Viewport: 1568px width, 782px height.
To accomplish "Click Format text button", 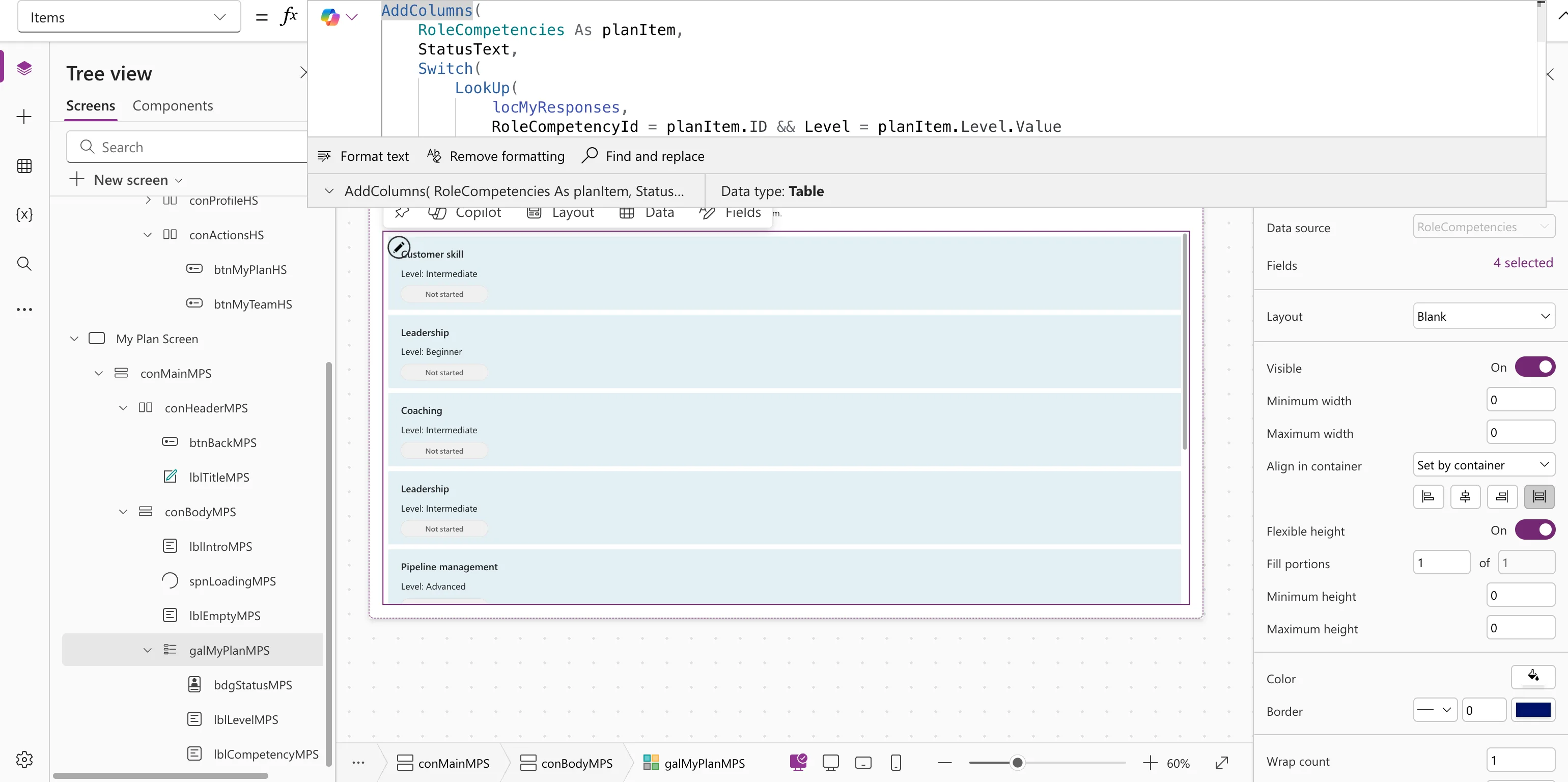I will 363,156.
